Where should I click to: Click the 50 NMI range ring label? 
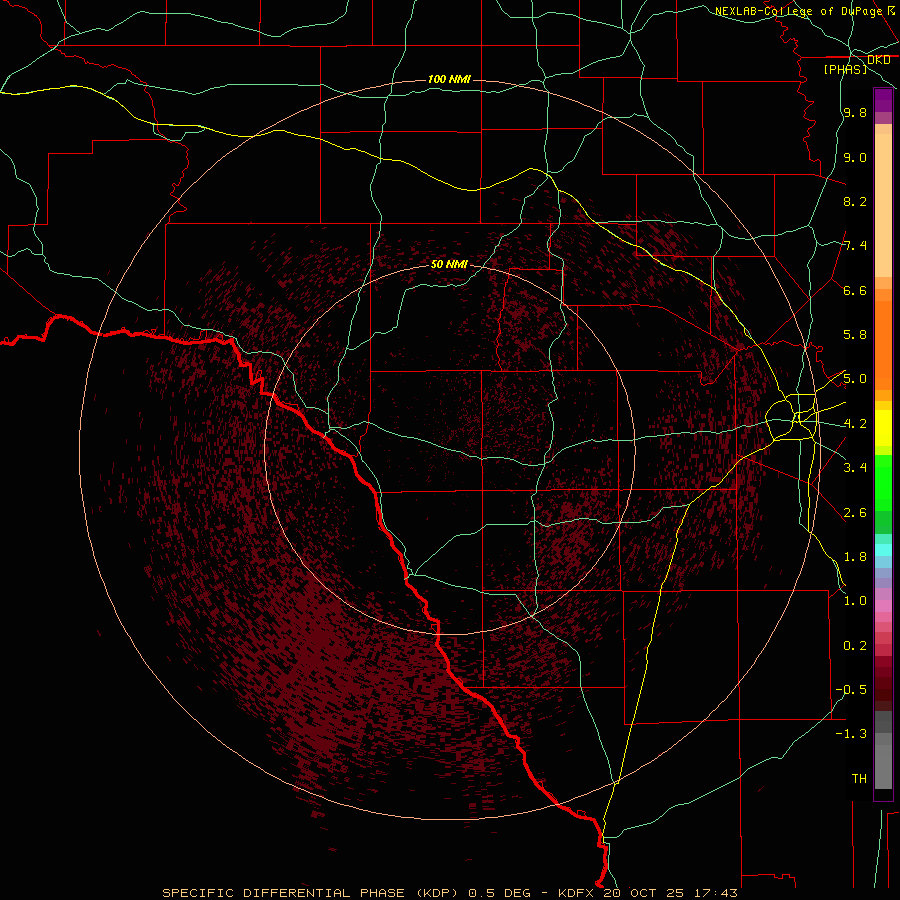click(x=449, y=264)
